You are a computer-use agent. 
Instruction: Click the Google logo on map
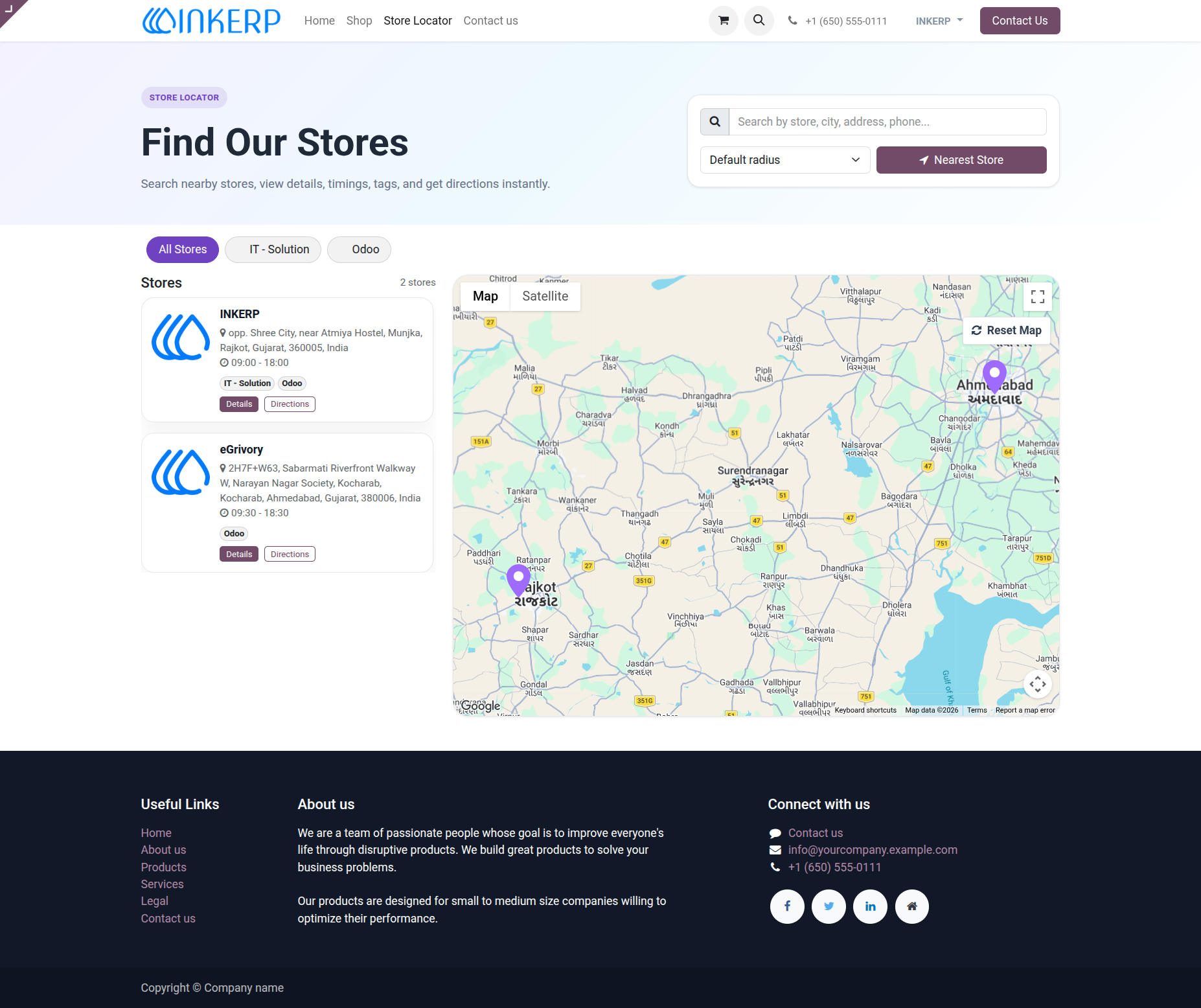(480, 706)
